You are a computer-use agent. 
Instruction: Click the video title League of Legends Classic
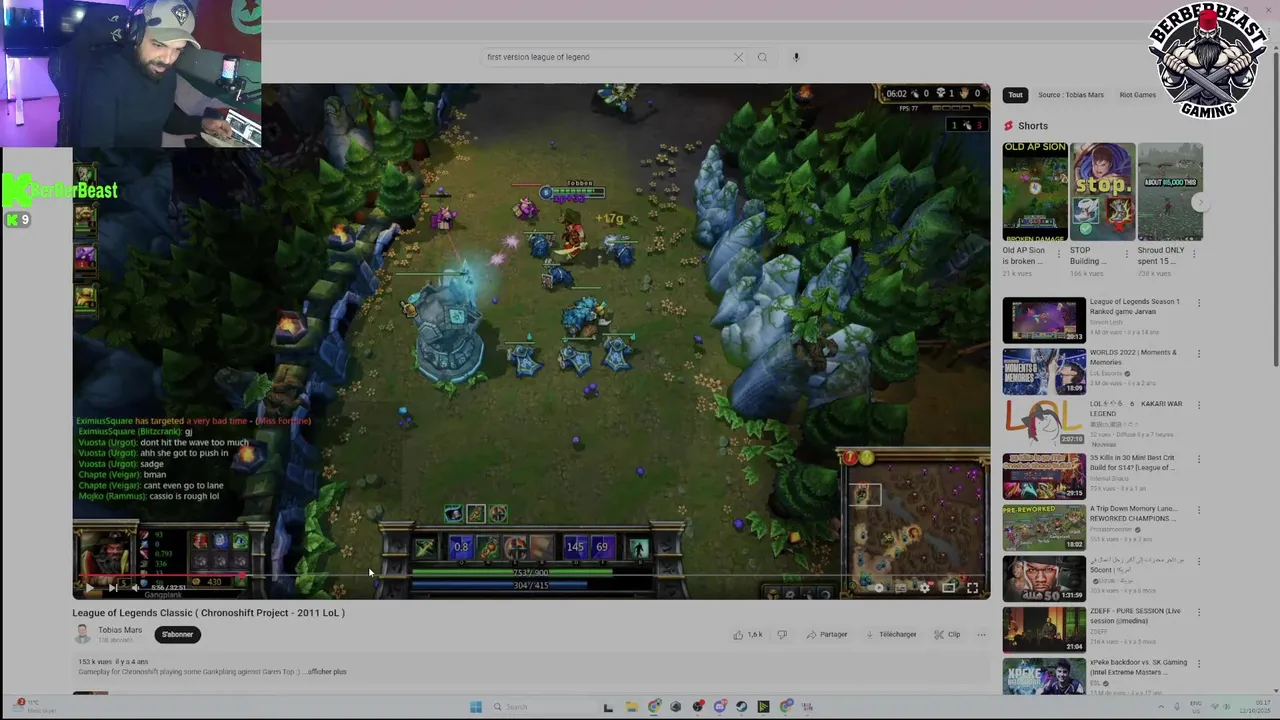coord(208,613)
